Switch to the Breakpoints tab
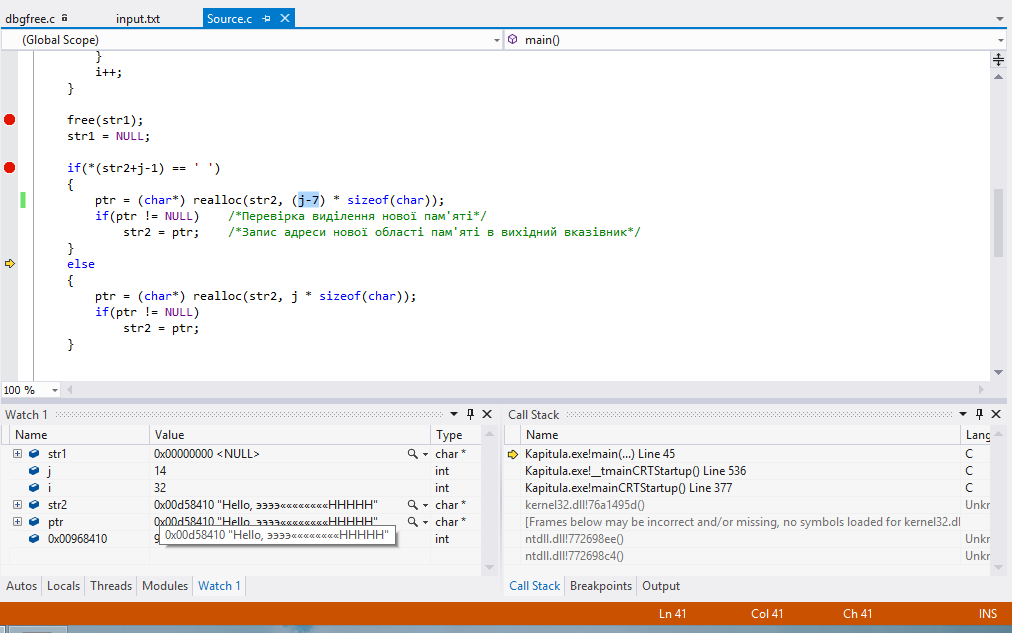 [600, 586]
